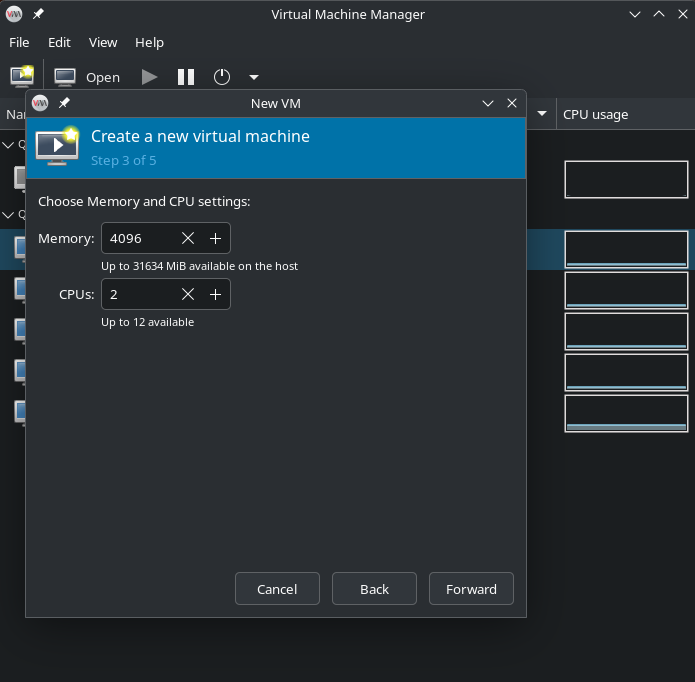
Task: Click the pin icon on Virtual Machine Manager titlebar
Action: (38, 14)
